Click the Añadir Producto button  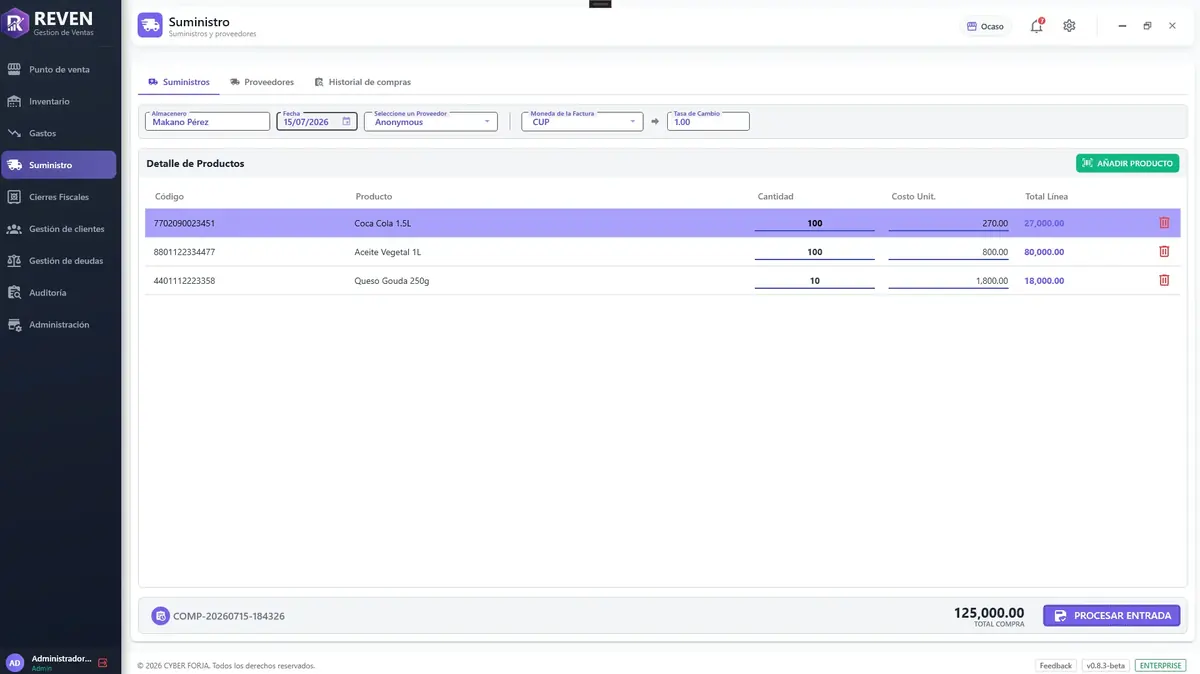1127,163
